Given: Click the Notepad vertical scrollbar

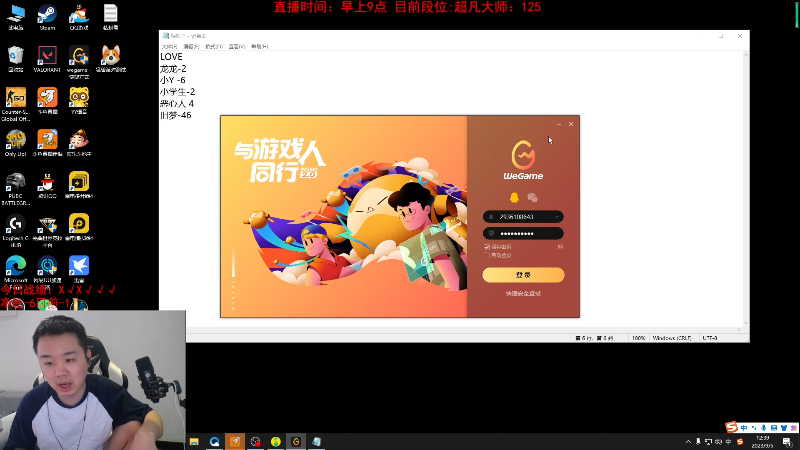Looking at the screenshot, I should (746, 189).
